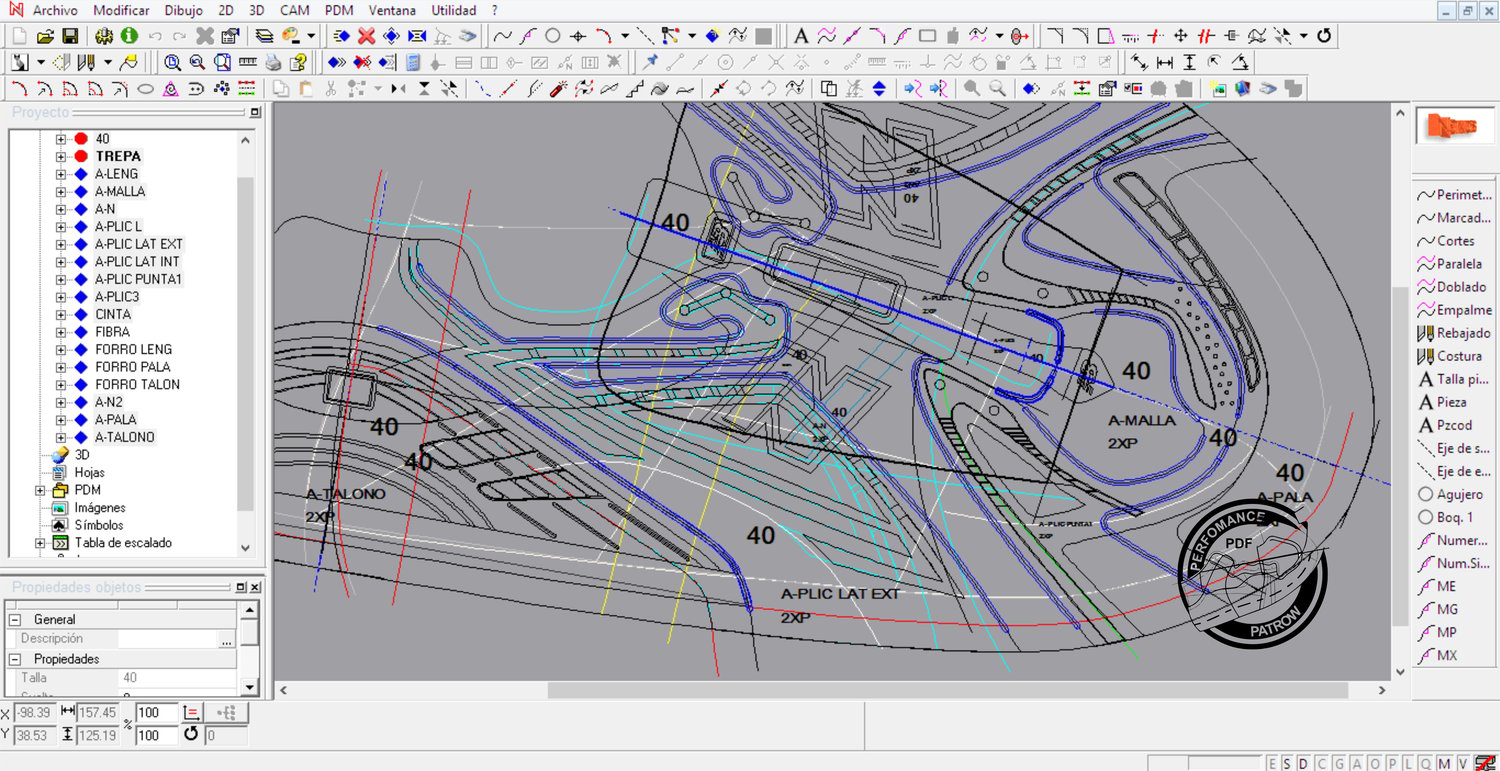Collapse the Propiedades properties section
This screenshot has width=1500, height=771.
[x=16, y=659]
